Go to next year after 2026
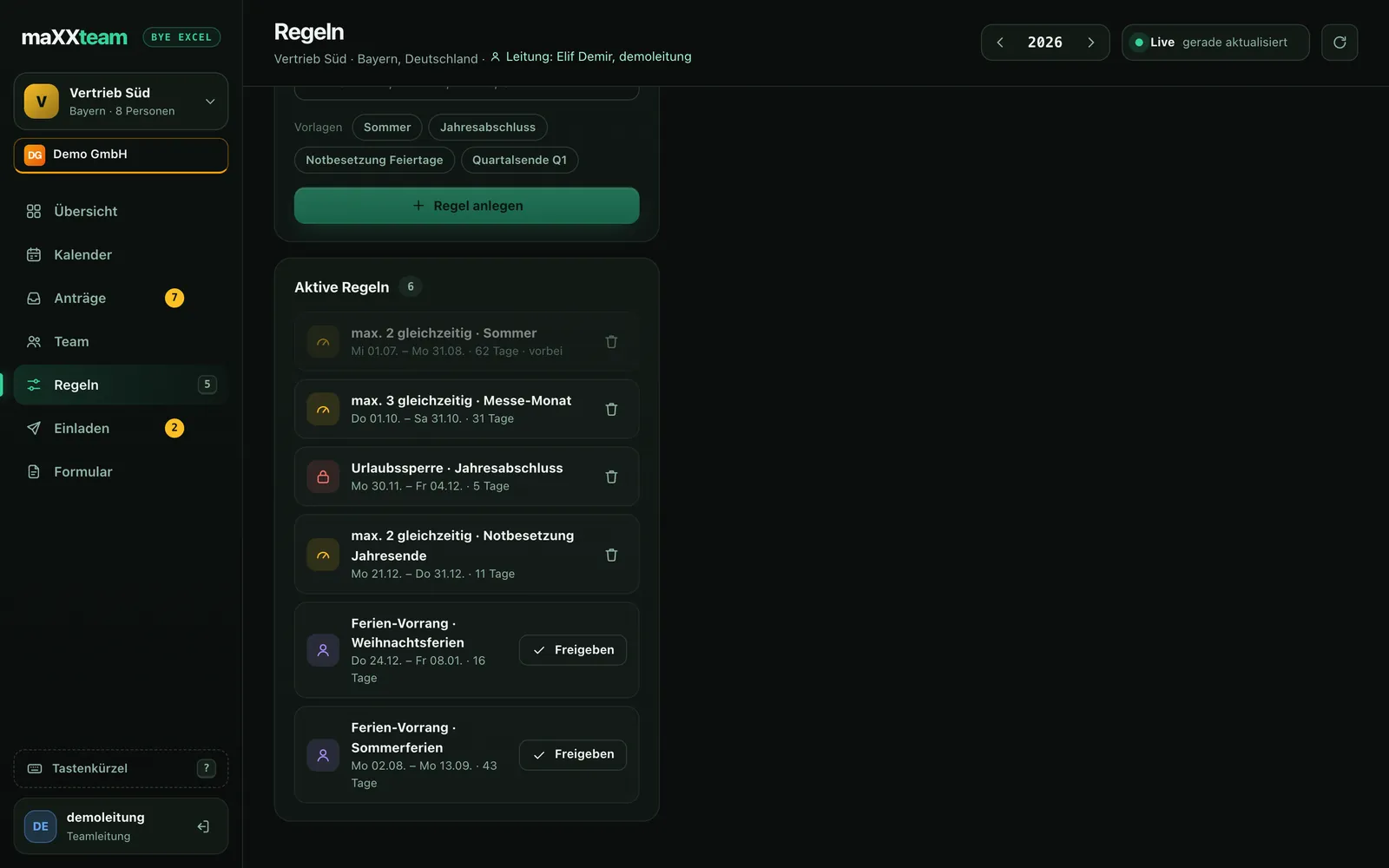The height and width of the screenshot is (868, 1389). click(x=1090, y=43)
